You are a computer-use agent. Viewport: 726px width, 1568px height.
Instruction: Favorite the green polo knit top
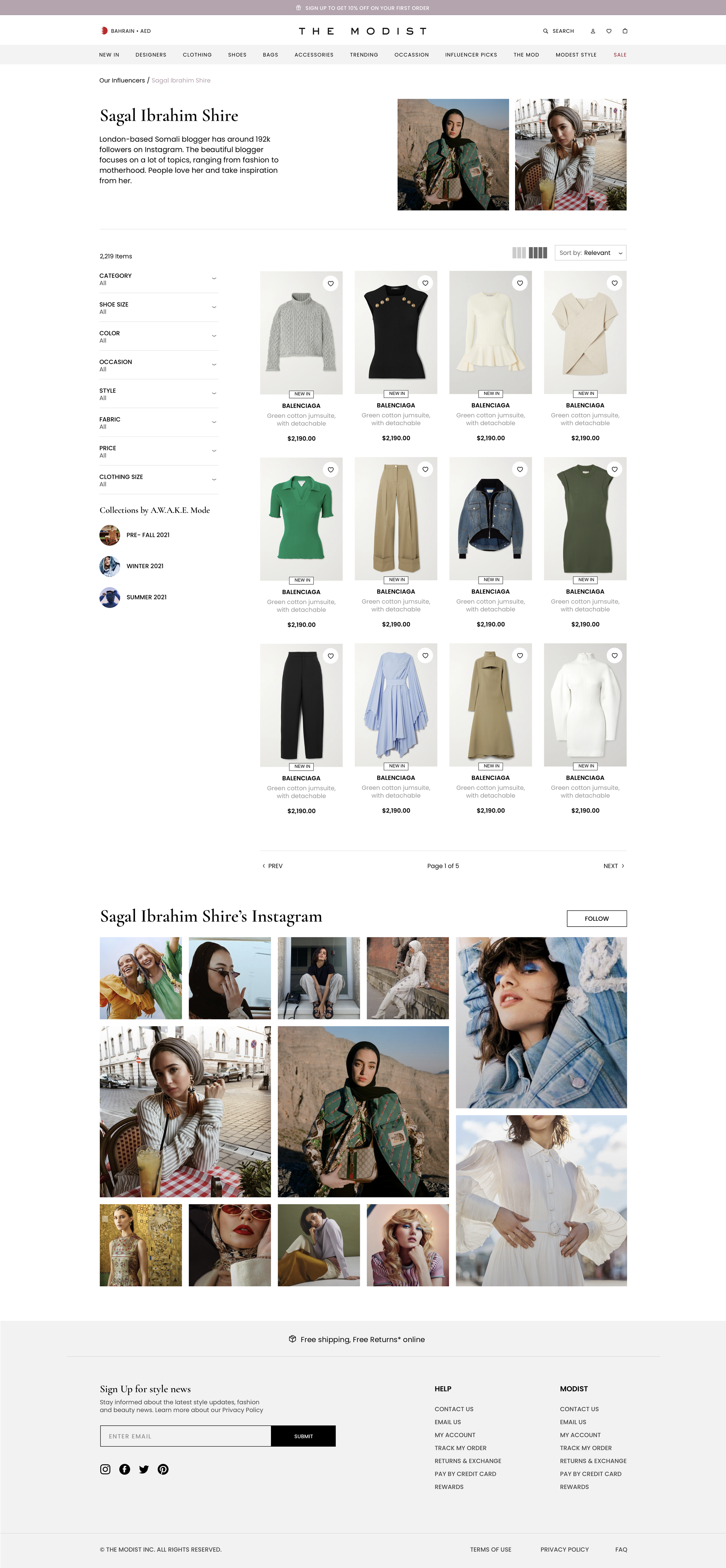[330, 469]
